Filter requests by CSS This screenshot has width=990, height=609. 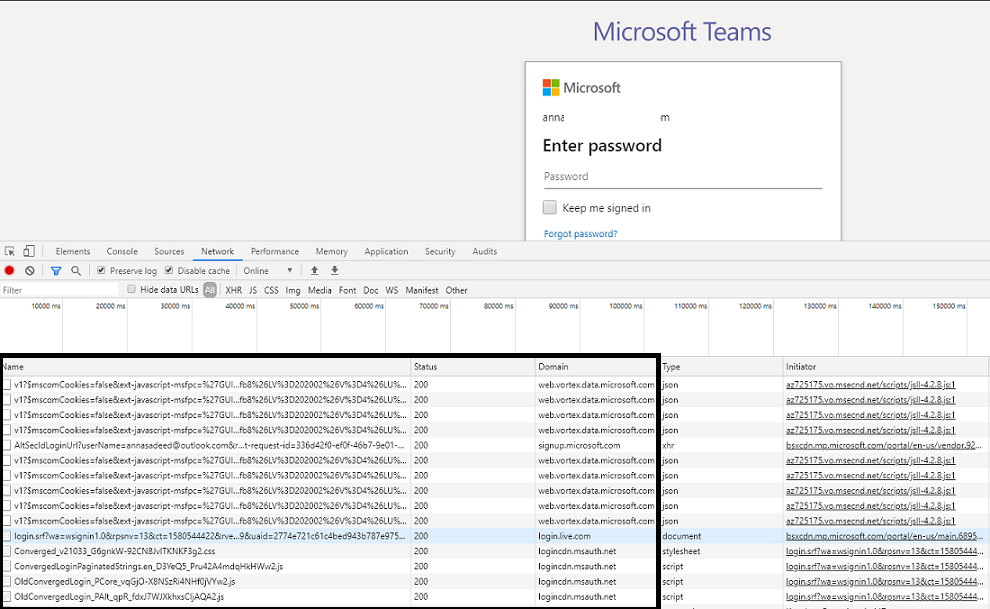(271, 290)
